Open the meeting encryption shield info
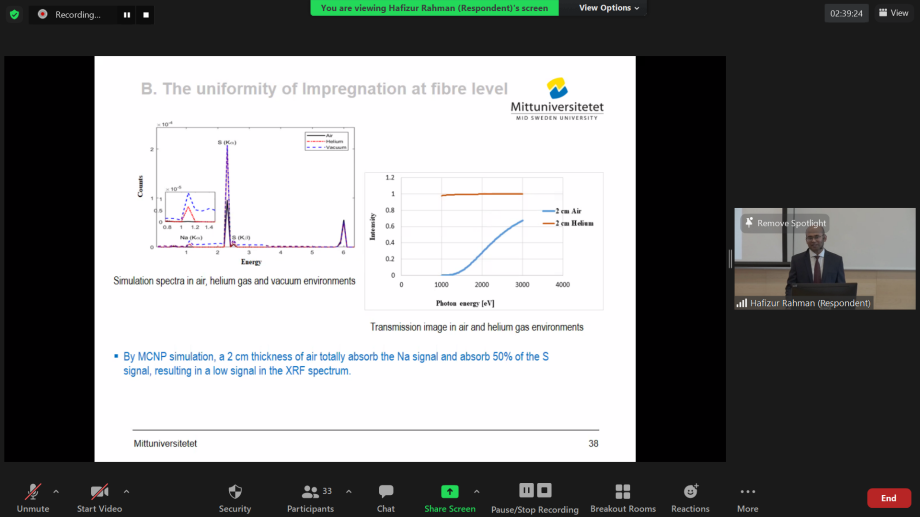Image resolution: width=920 pixels, height=517 pixels. [x=14, y=14]
